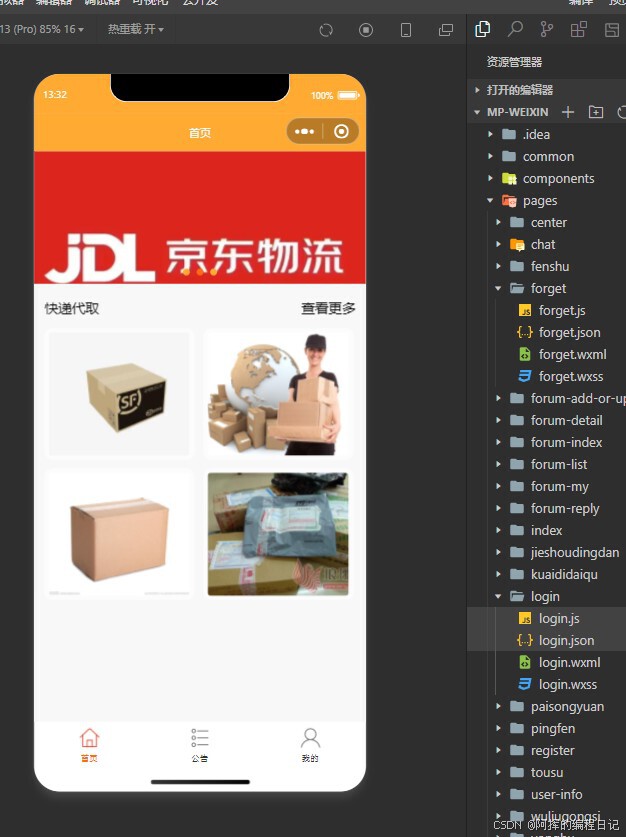The width and height of the screenshot is (626, 837).
Task: Open login.json file
Action: tap(566, 641)
